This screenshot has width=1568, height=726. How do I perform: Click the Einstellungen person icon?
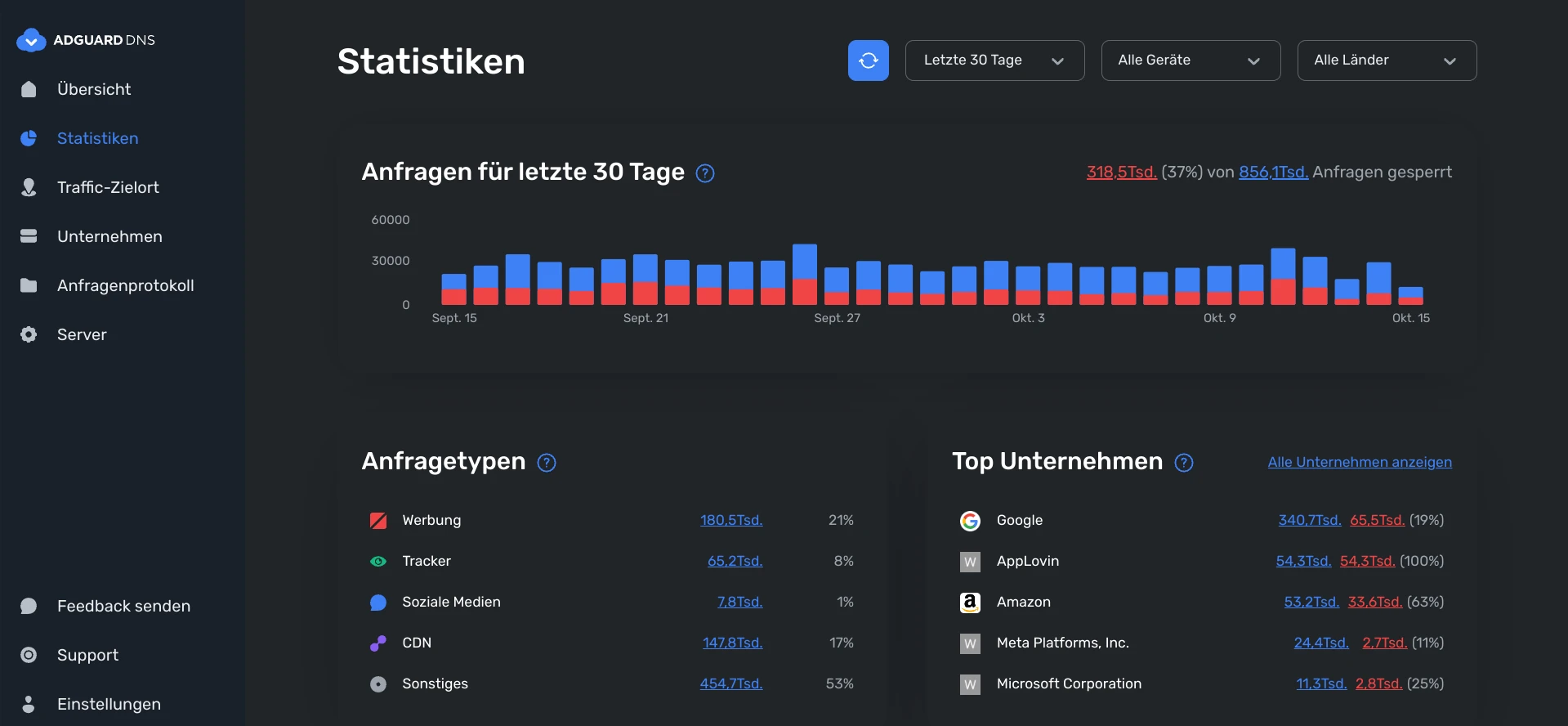(x=29, y=704)
